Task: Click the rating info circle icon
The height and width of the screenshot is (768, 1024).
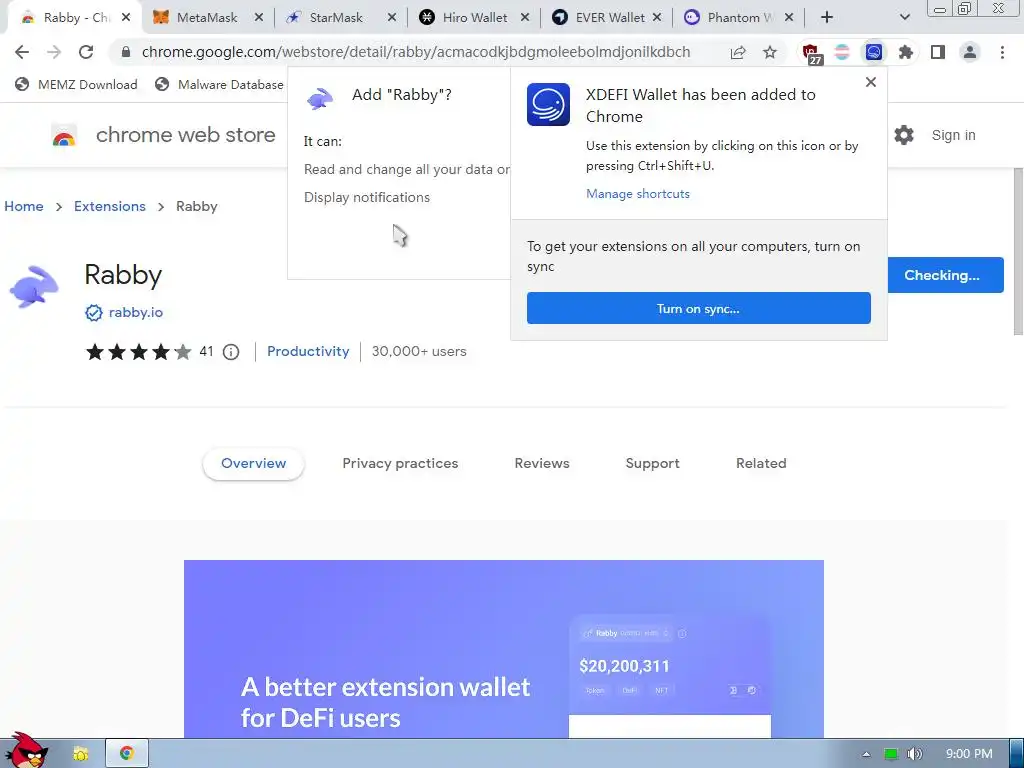Action: coord(231,352)
